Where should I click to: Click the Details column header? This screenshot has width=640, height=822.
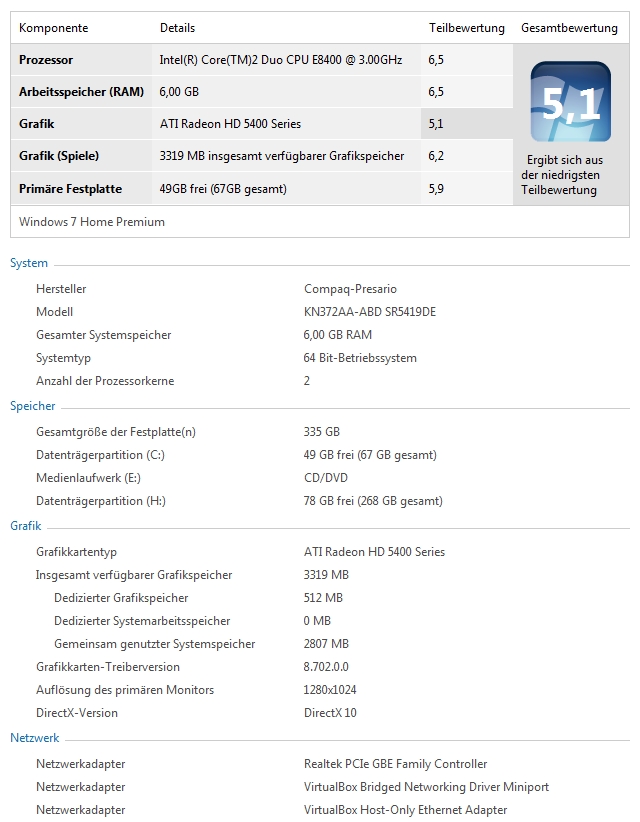[177, 28]
